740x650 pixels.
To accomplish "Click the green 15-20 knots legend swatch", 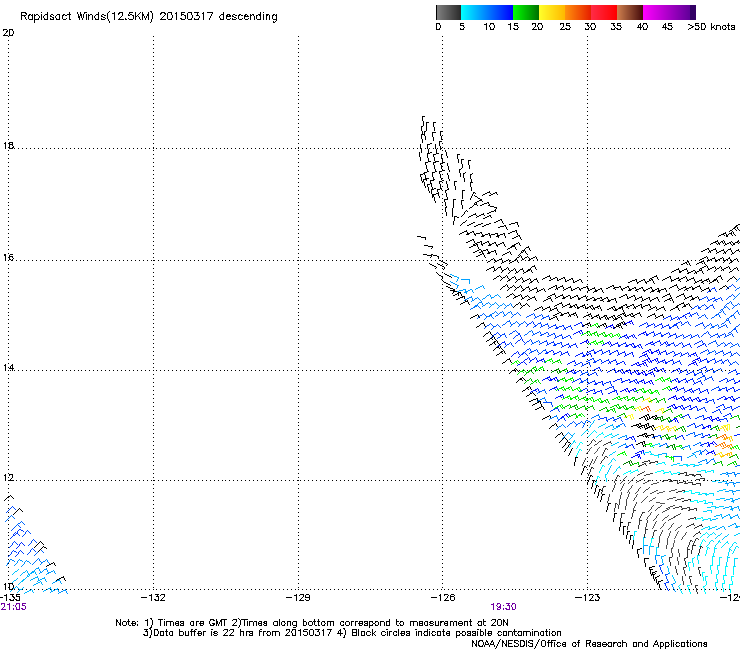I will 526,12.
